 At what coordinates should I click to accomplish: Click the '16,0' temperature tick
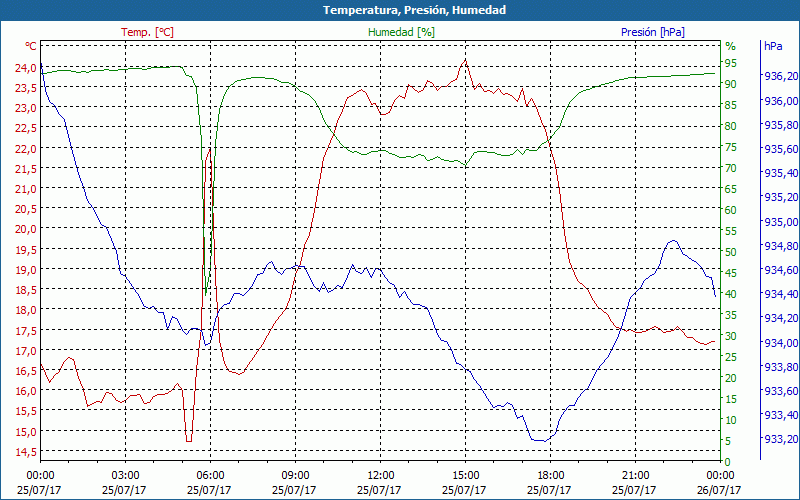[26, 391]
